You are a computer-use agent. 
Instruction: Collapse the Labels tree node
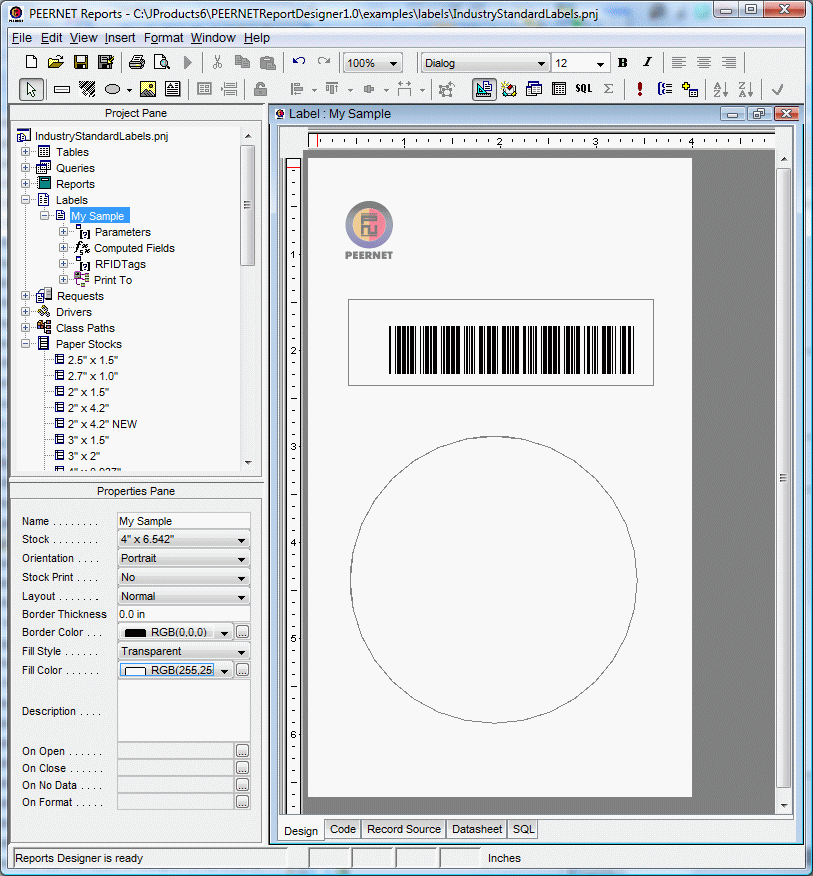(x=25, y=199)
